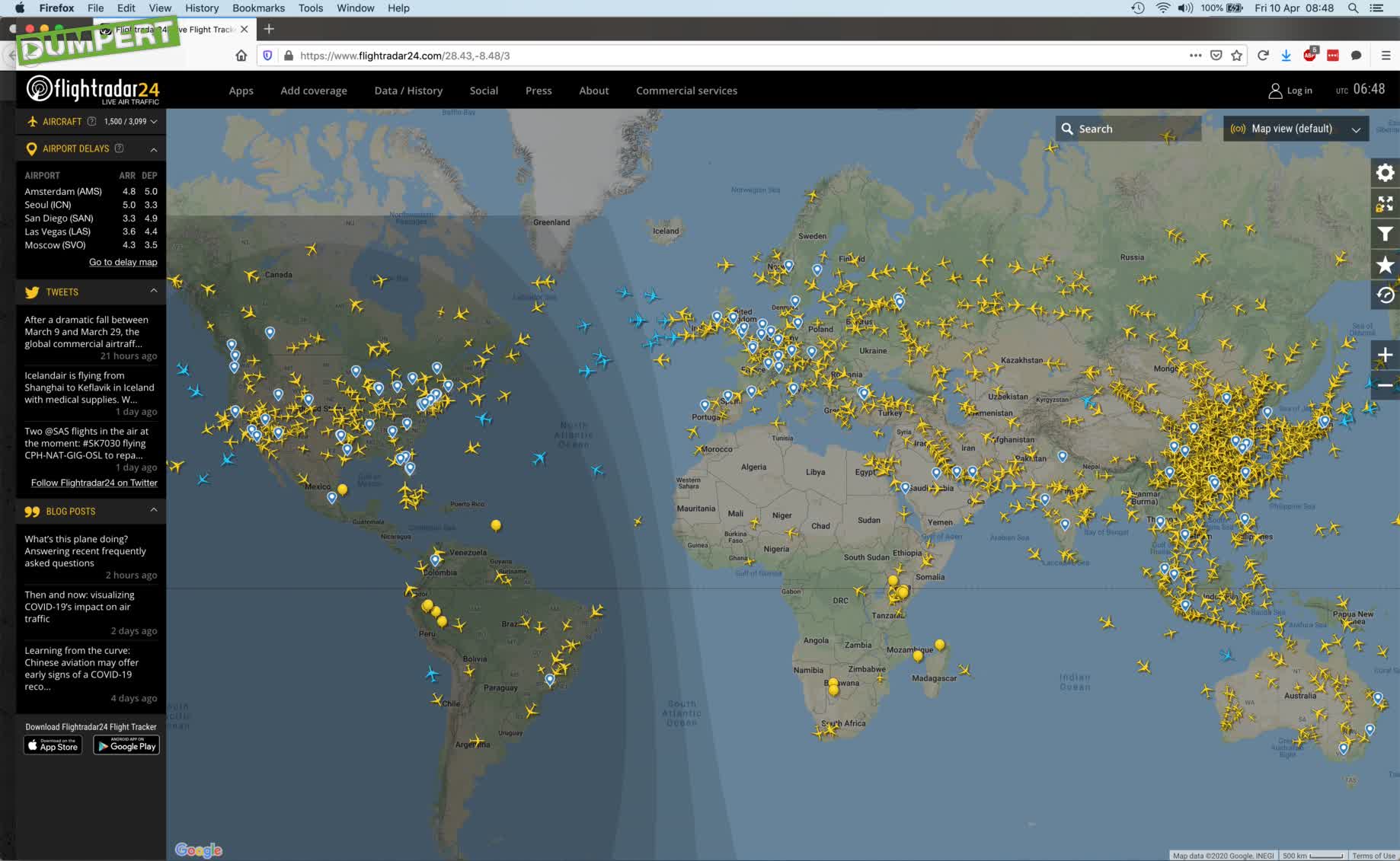Click the Firefox address bar URL

click(x=405, y=56)
